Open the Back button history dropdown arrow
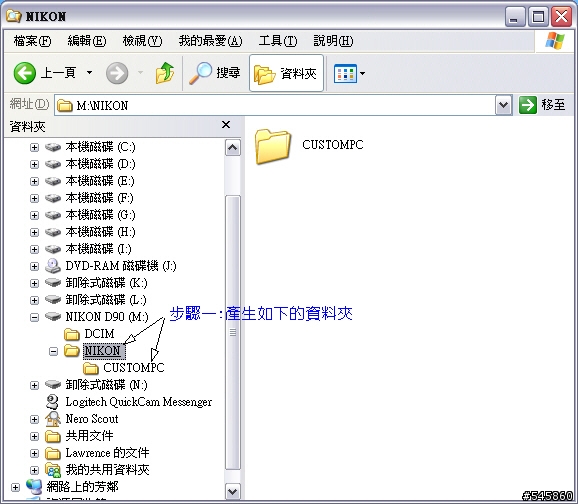Viewport: 578px width, 504px height. [x=90, y=73]
